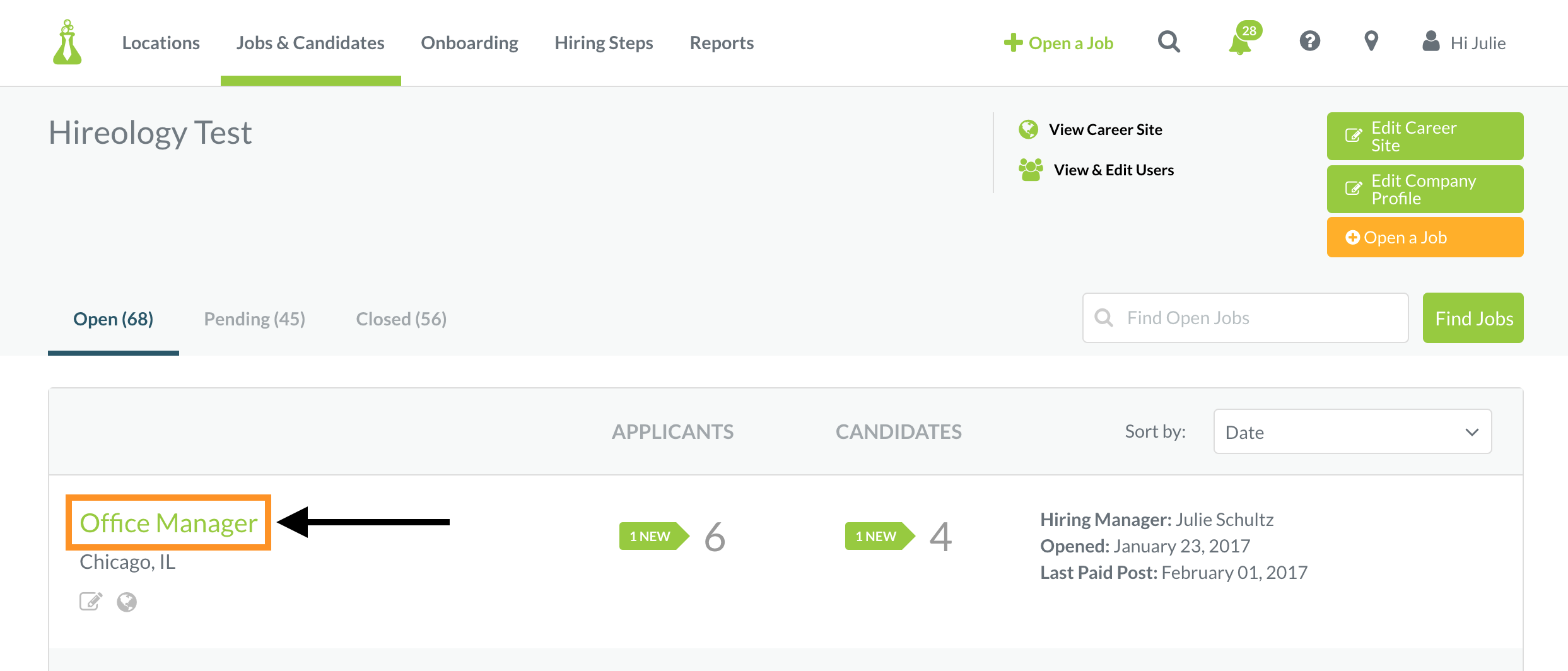
Task: Open the help question mark icon
Action: pyautogui.click(x=1310, y=42)
